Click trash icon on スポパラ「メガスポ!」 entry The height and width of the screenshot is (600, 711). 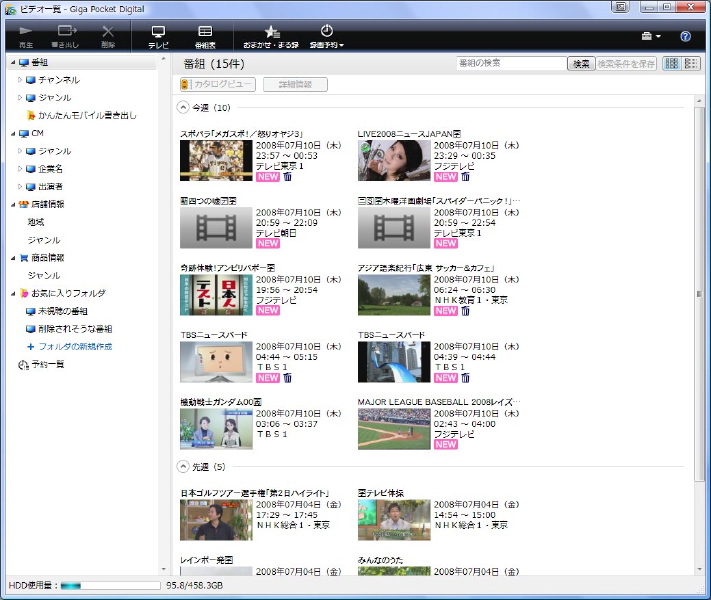tap(288, 177)
